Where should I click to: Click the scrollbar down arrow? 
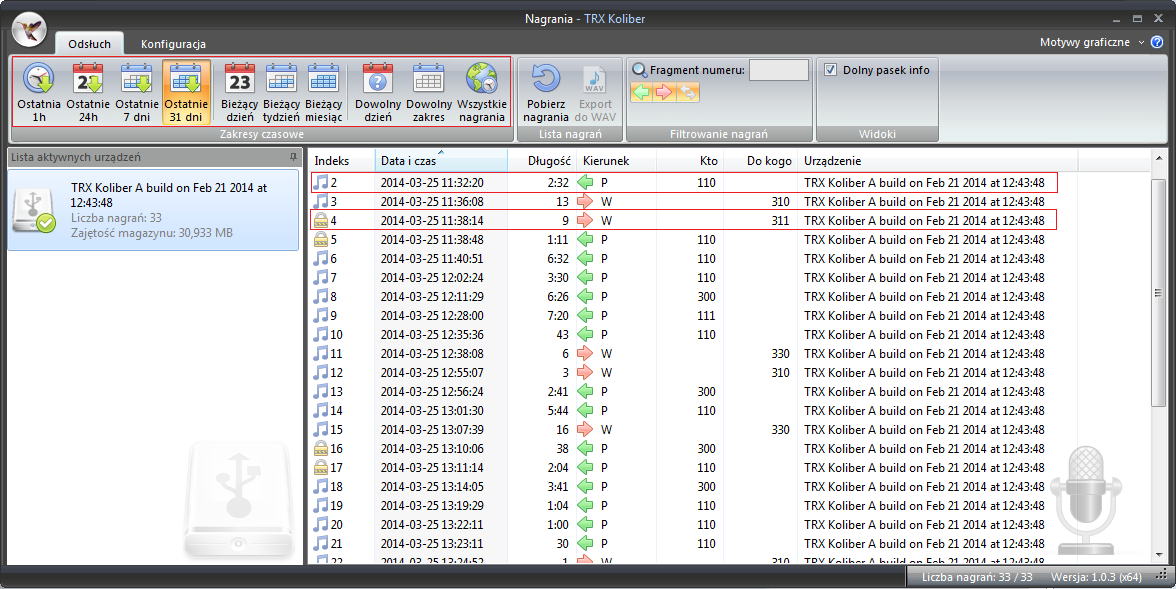[x=1158, y=555]
